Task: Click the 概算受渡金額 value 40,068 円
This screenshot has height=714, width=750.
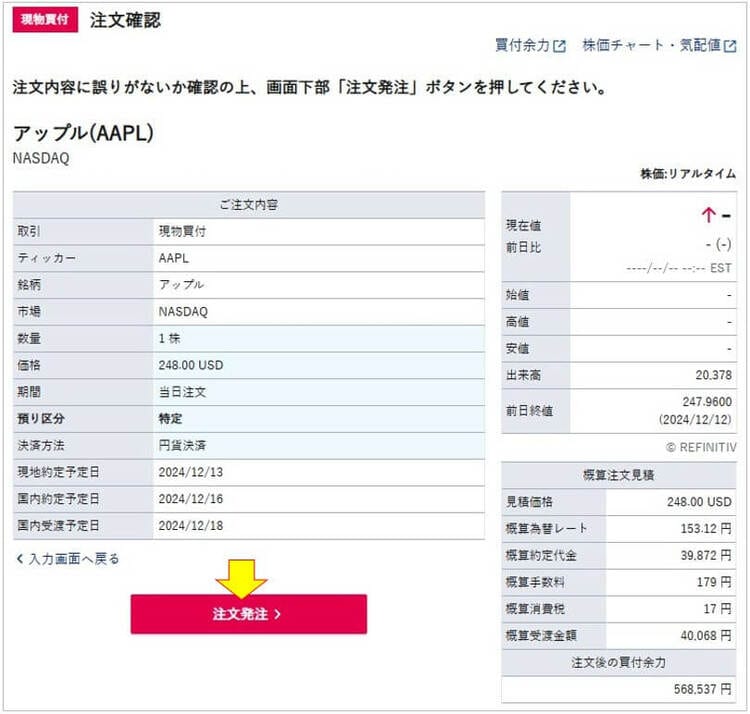Action: tap(706, 636)
